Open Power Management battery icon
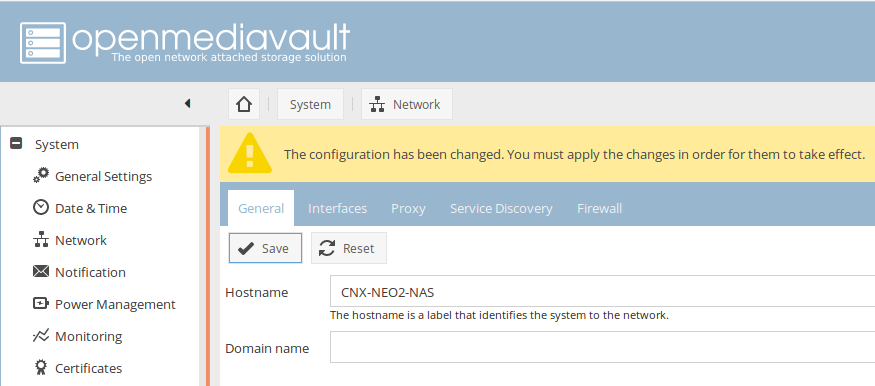The image size is (875, 386). 41,303
